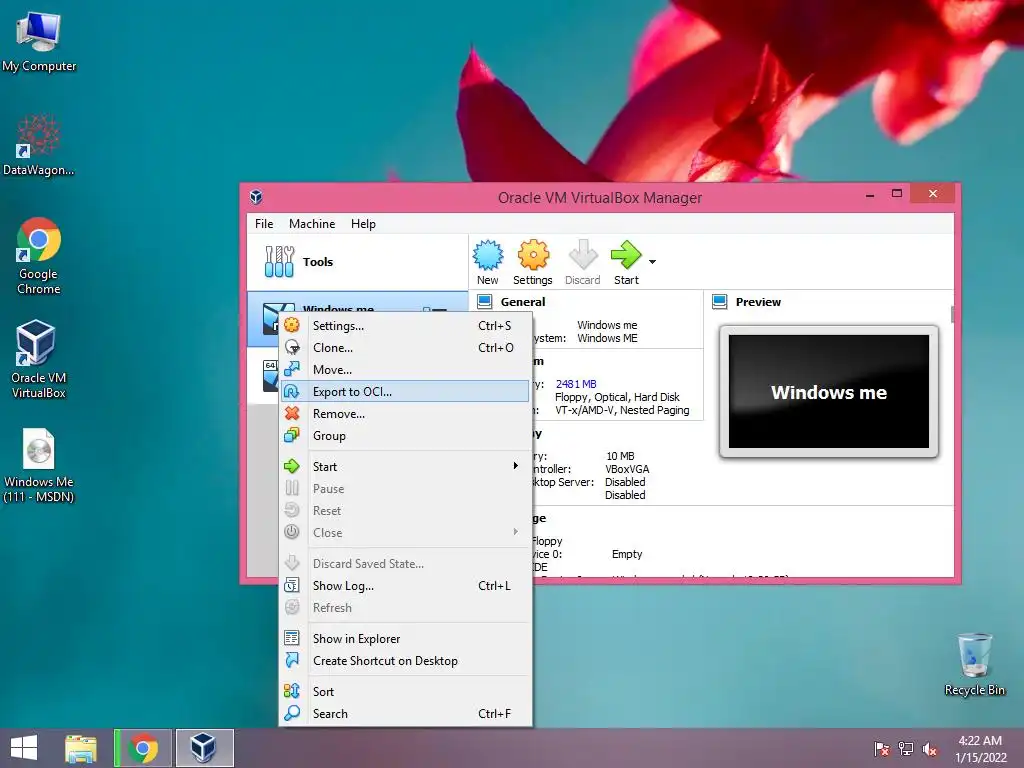This screenshot has width=1024, height=768.
Task: Click the Windows Start button on taskbar
Action: pos(24,748)
